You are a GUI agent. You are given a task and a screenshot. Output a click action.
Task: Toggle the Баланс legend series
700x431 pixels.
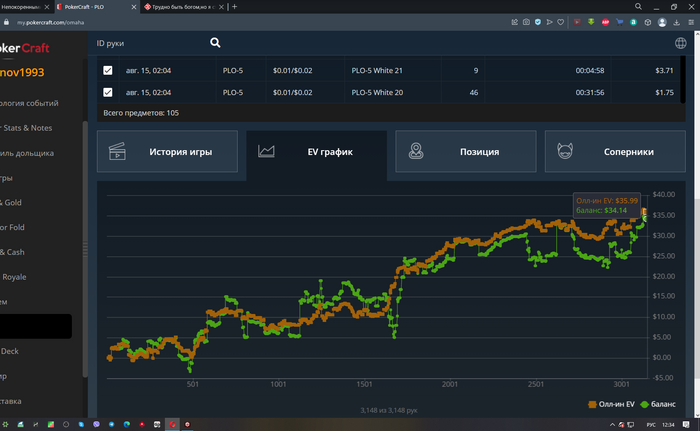(658, 404)
